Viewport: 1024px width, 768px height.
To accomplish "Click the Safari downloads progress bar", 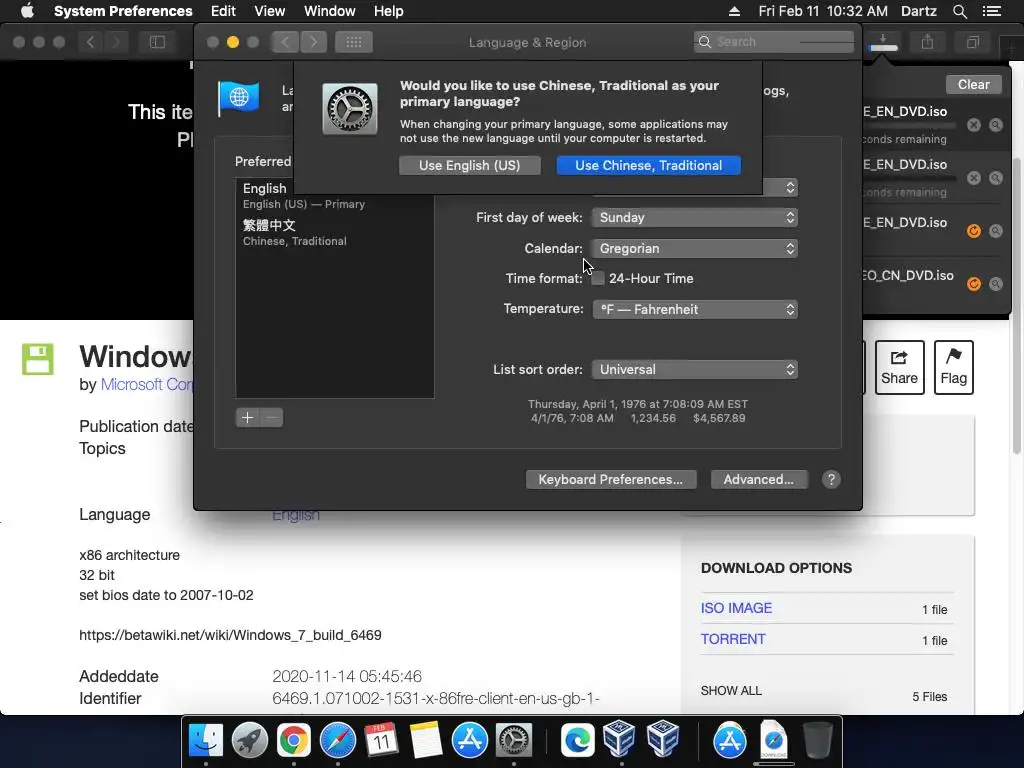I will point(883,48).
